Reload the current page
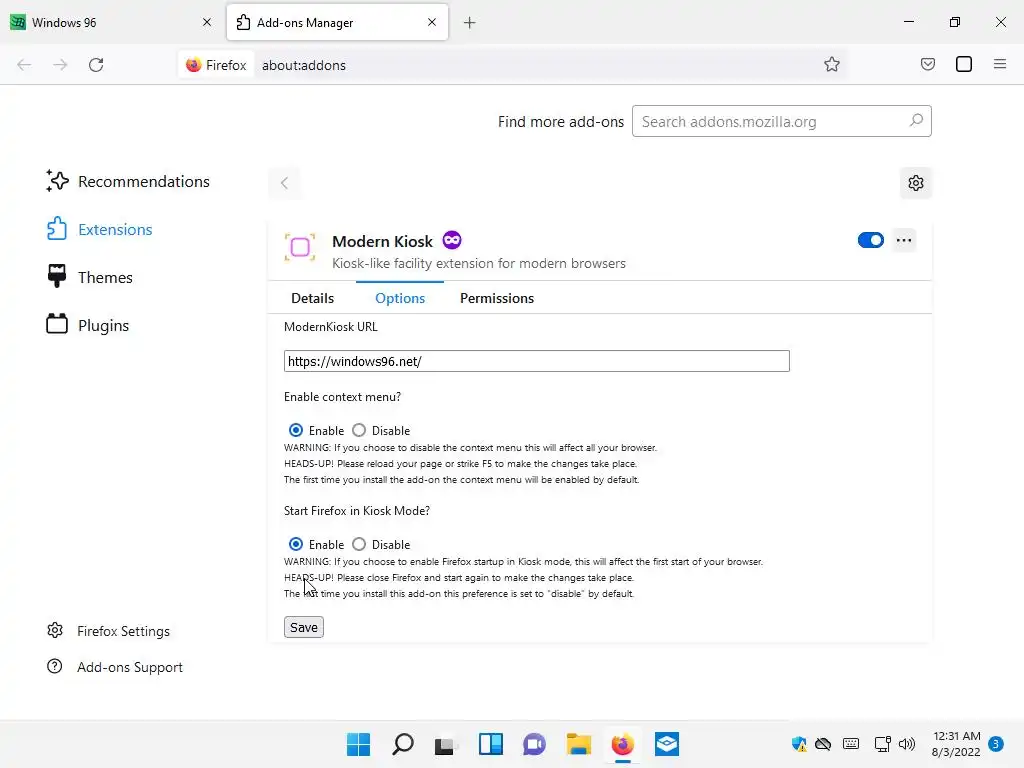This screenshot has width=1024, height=768. point(96,65)
